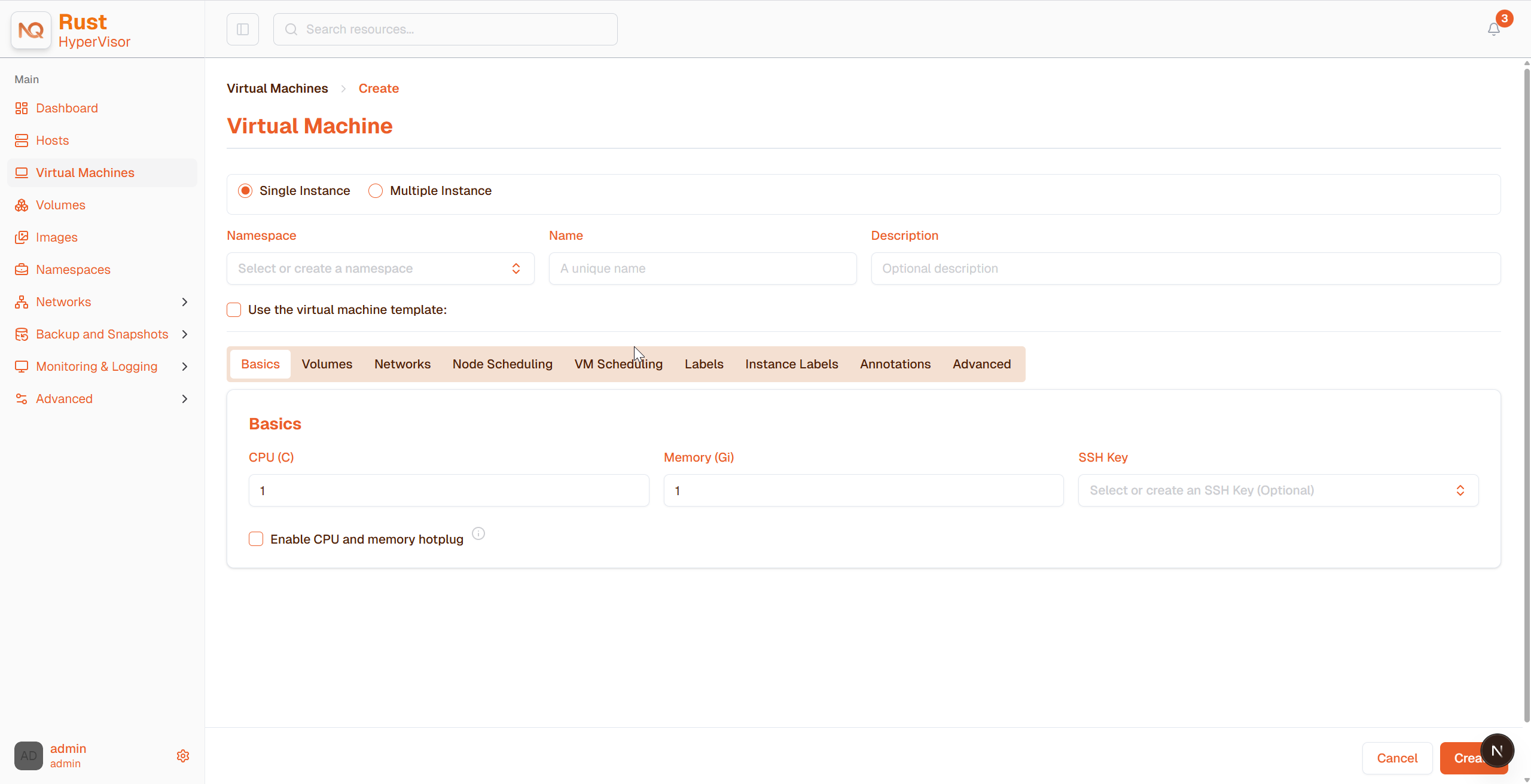The image size is (1531, 784).
Task: Open the Images sidebar icon
Action: click(x=22, y=237)
